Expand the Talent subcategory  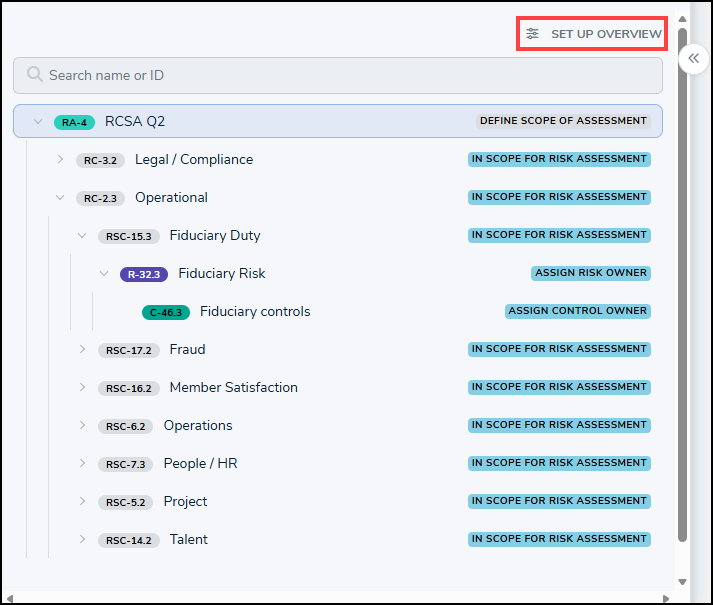click(82, 539)
